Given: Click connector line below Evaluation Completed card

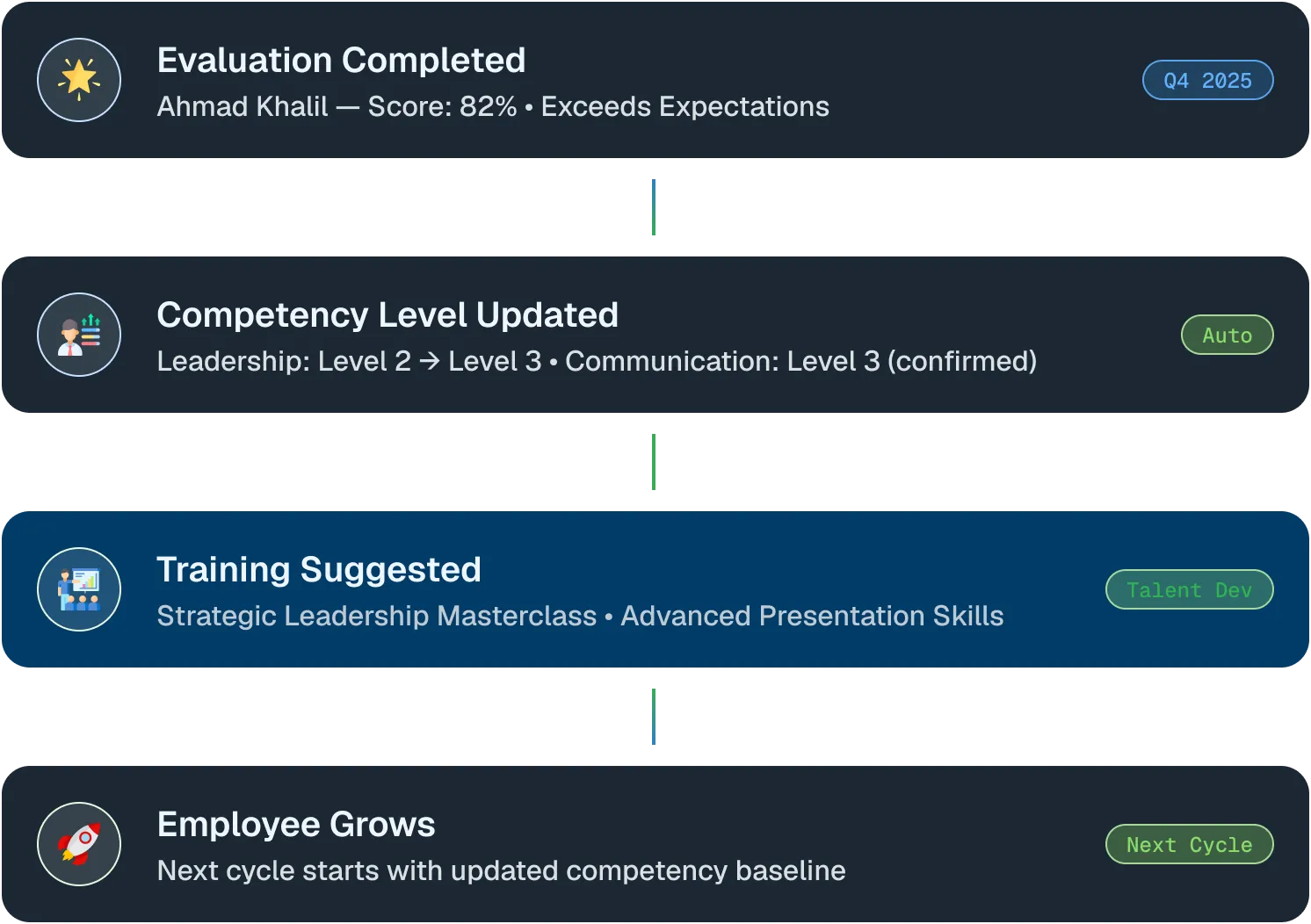Looking at the screenshot, I should pos(654,207).
